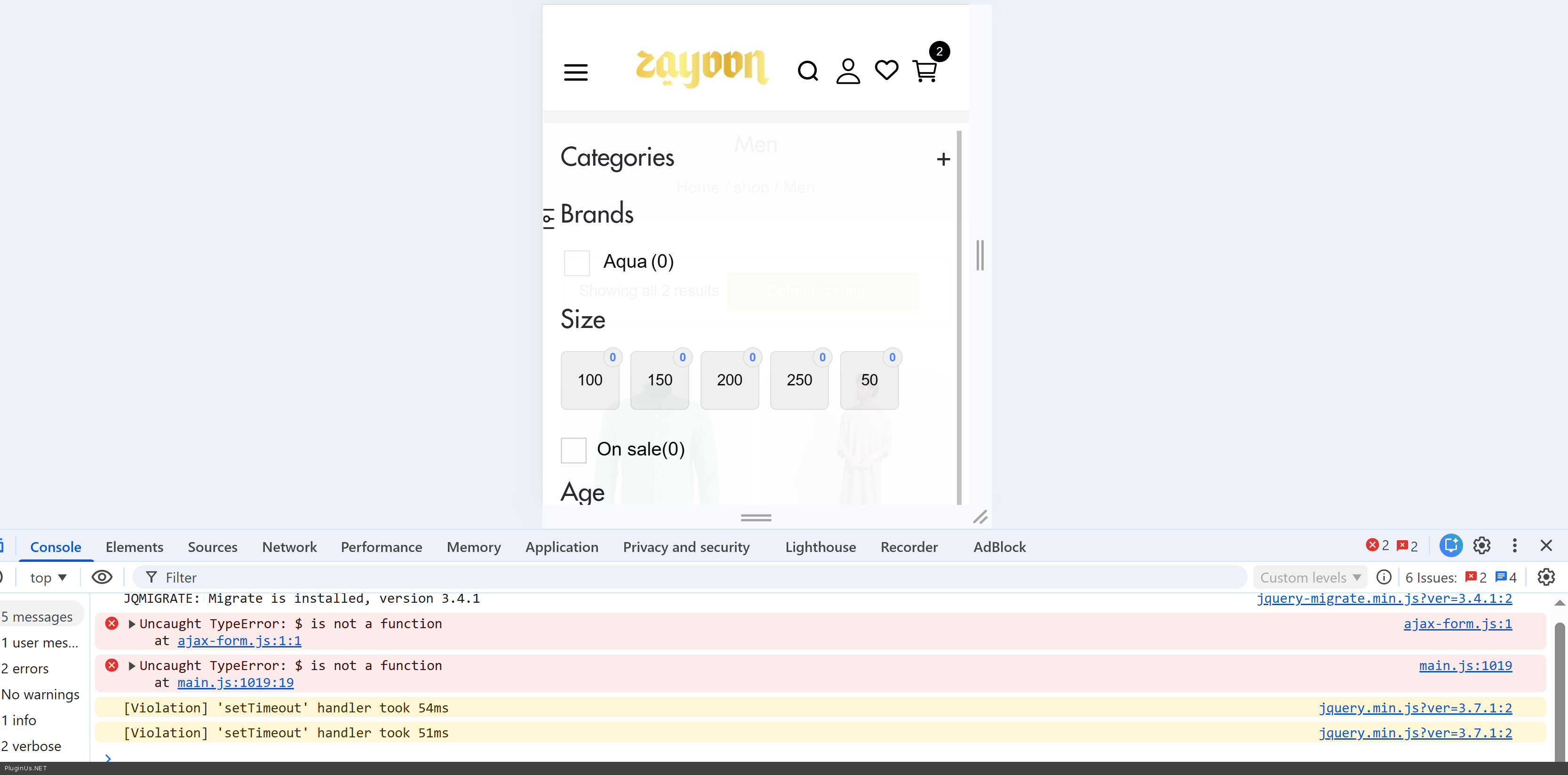
Task: Open the DevTools three-dot more options menu
Action: pos(1514,545)
